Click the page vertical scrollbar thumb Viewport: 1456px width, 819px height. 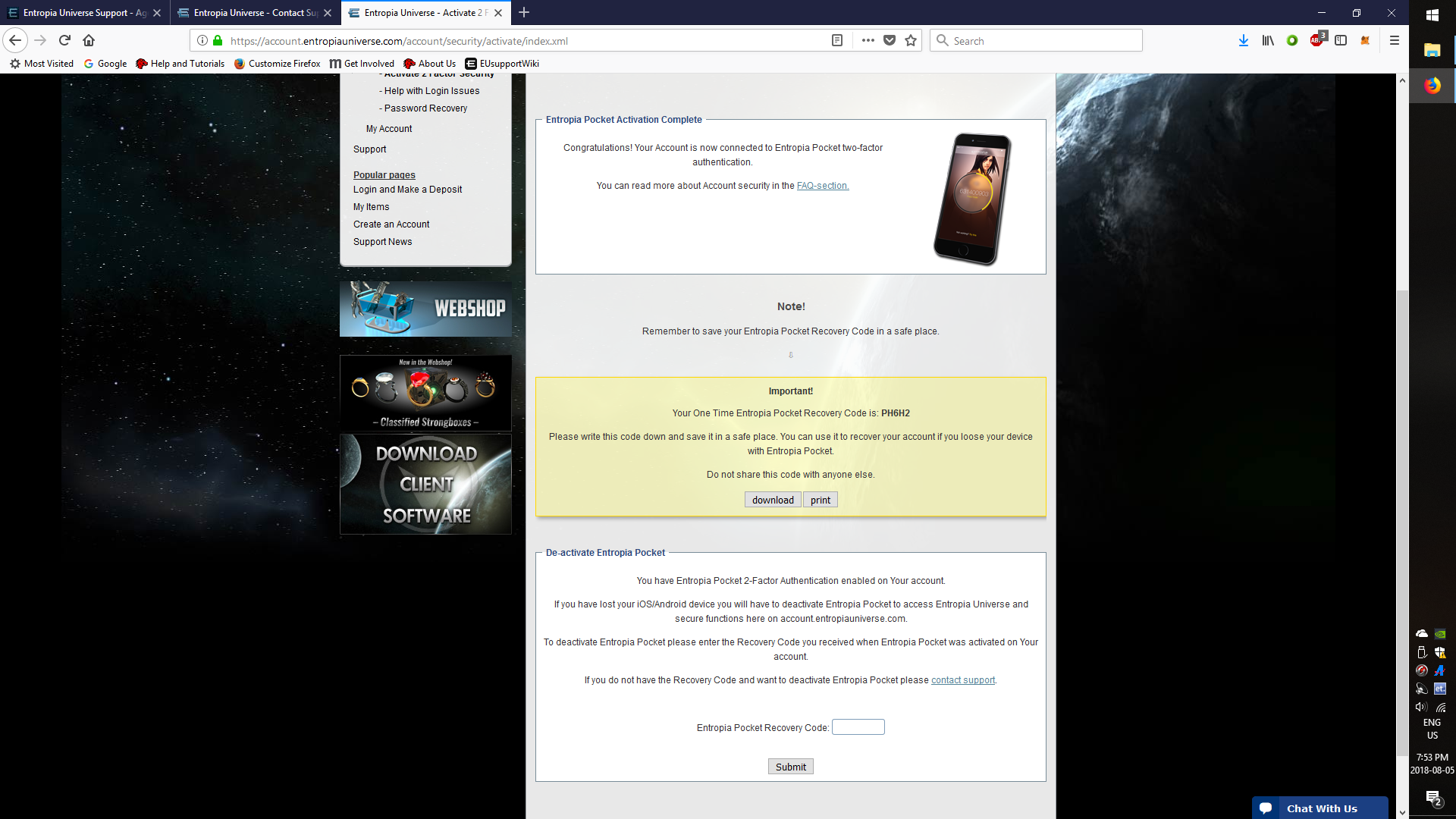click(1402, 522)
